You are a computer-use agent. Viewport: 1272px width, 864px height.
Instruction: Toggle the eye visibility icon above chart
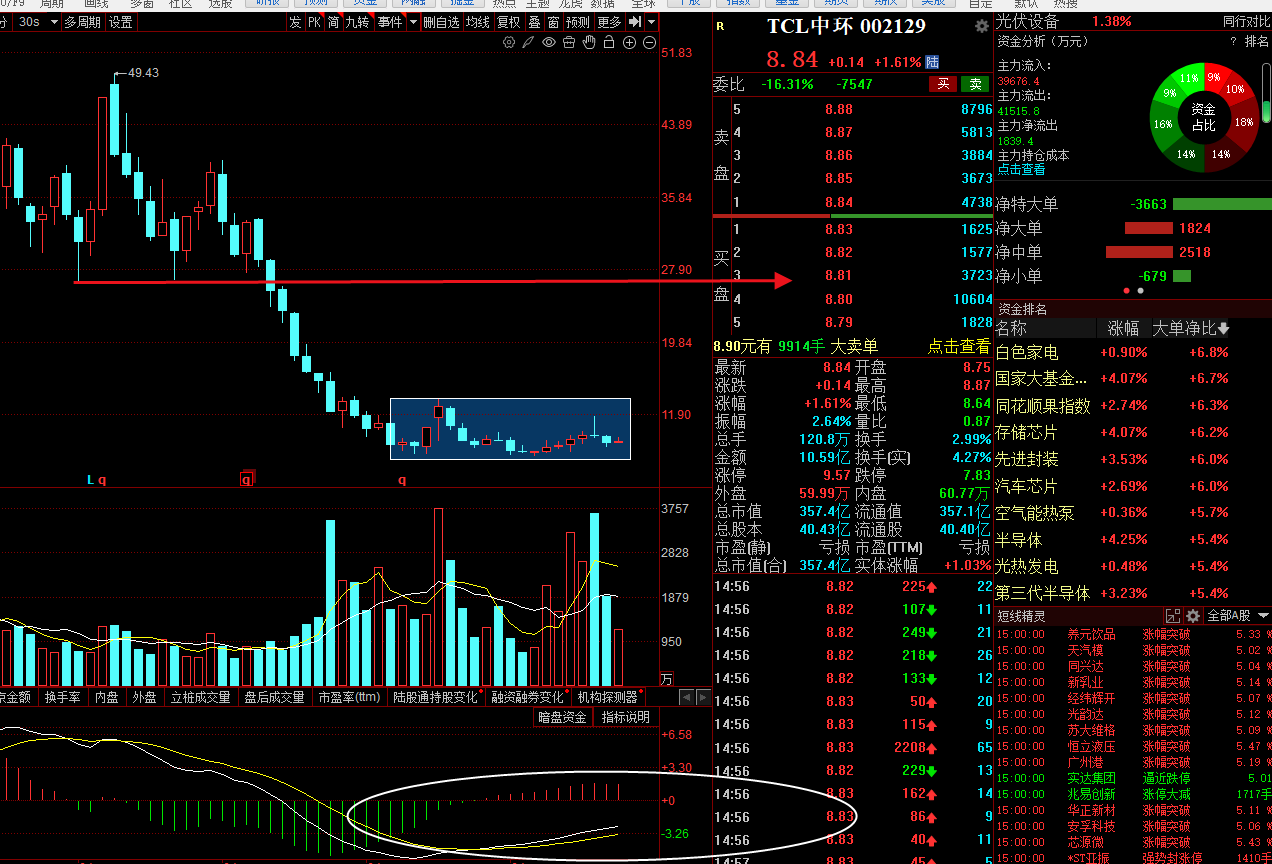[549, 42]
